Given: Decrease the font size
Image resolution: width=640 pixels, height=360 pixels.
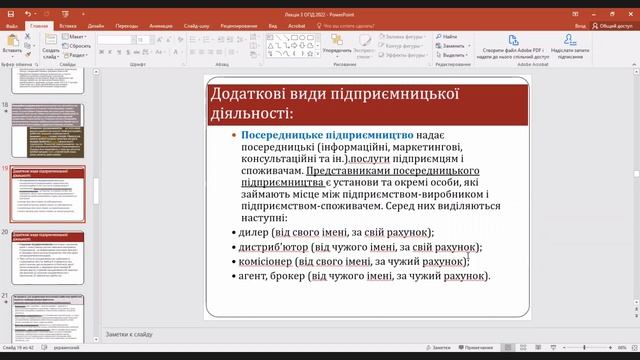Looking at the screenshot, I should coord(169,40).
